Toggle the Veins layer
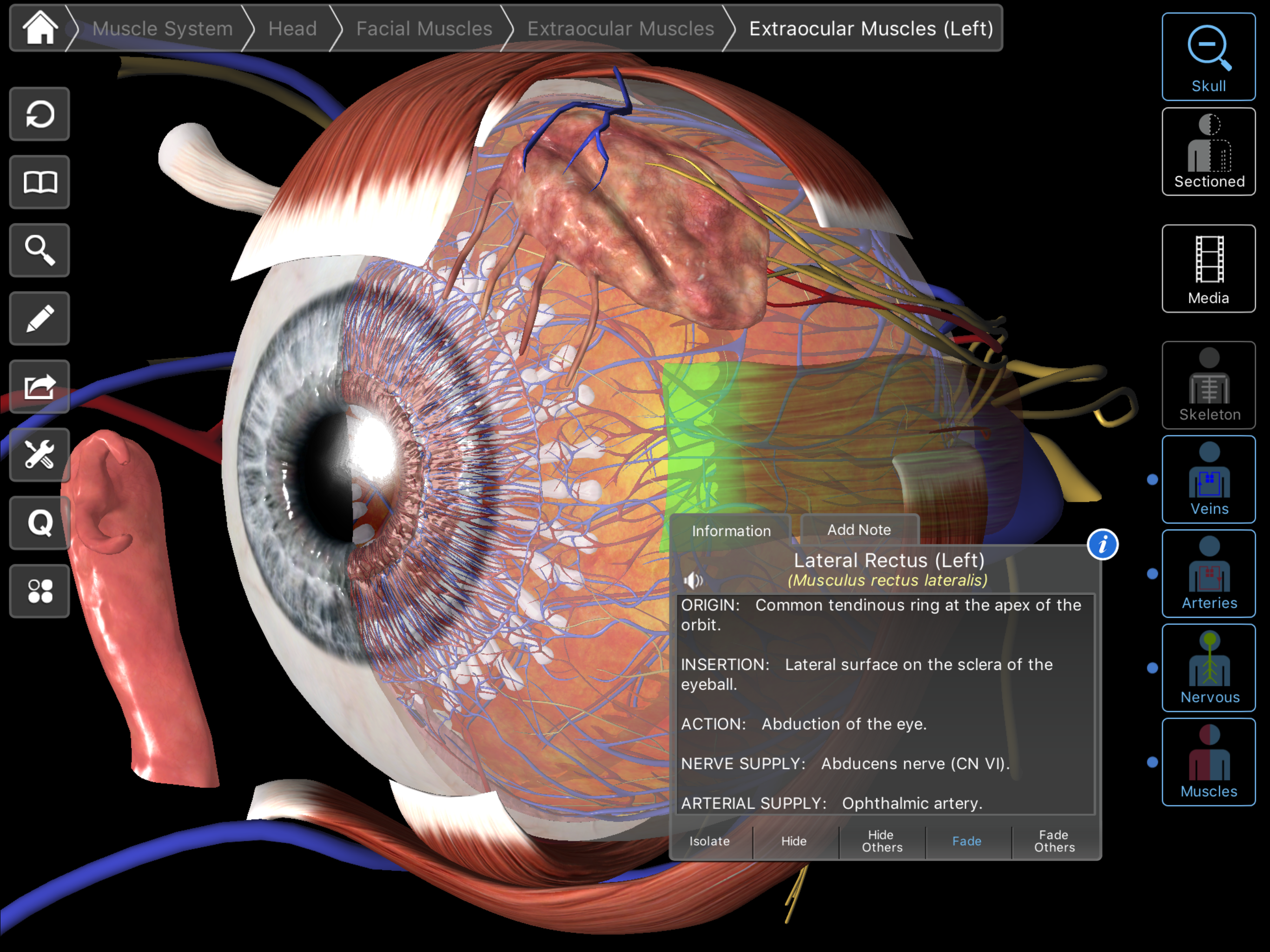Screen dimensions: 1270x952 1209,480
